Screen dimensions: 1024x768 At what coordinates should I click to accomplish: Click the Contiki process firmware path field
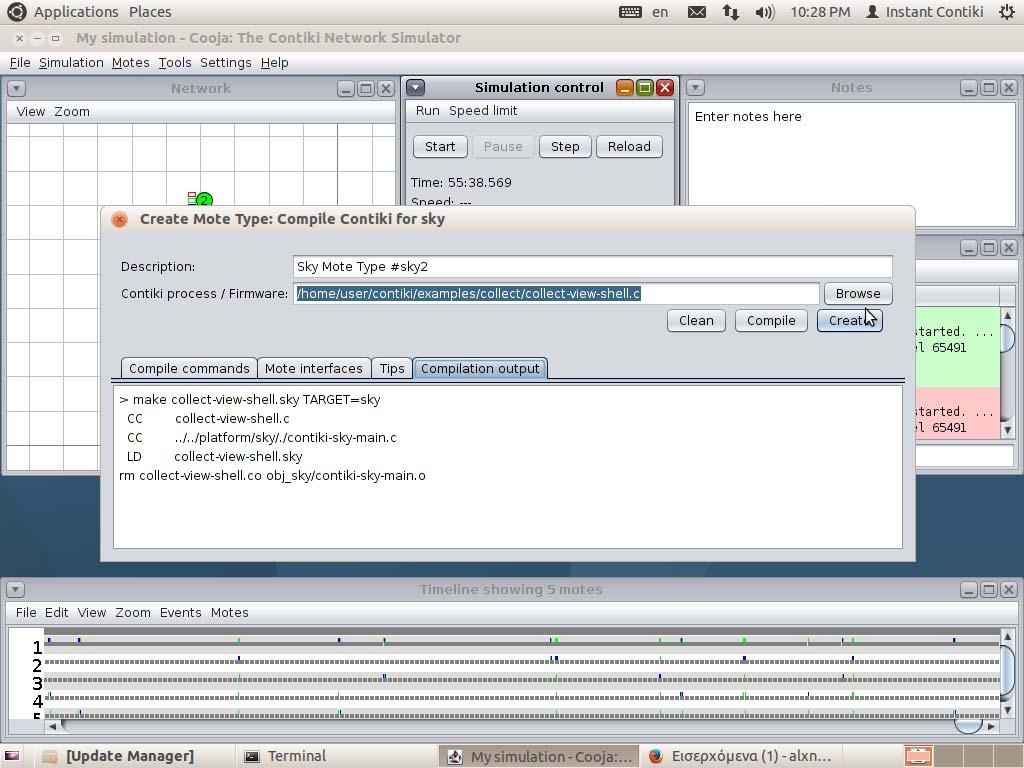556,294
